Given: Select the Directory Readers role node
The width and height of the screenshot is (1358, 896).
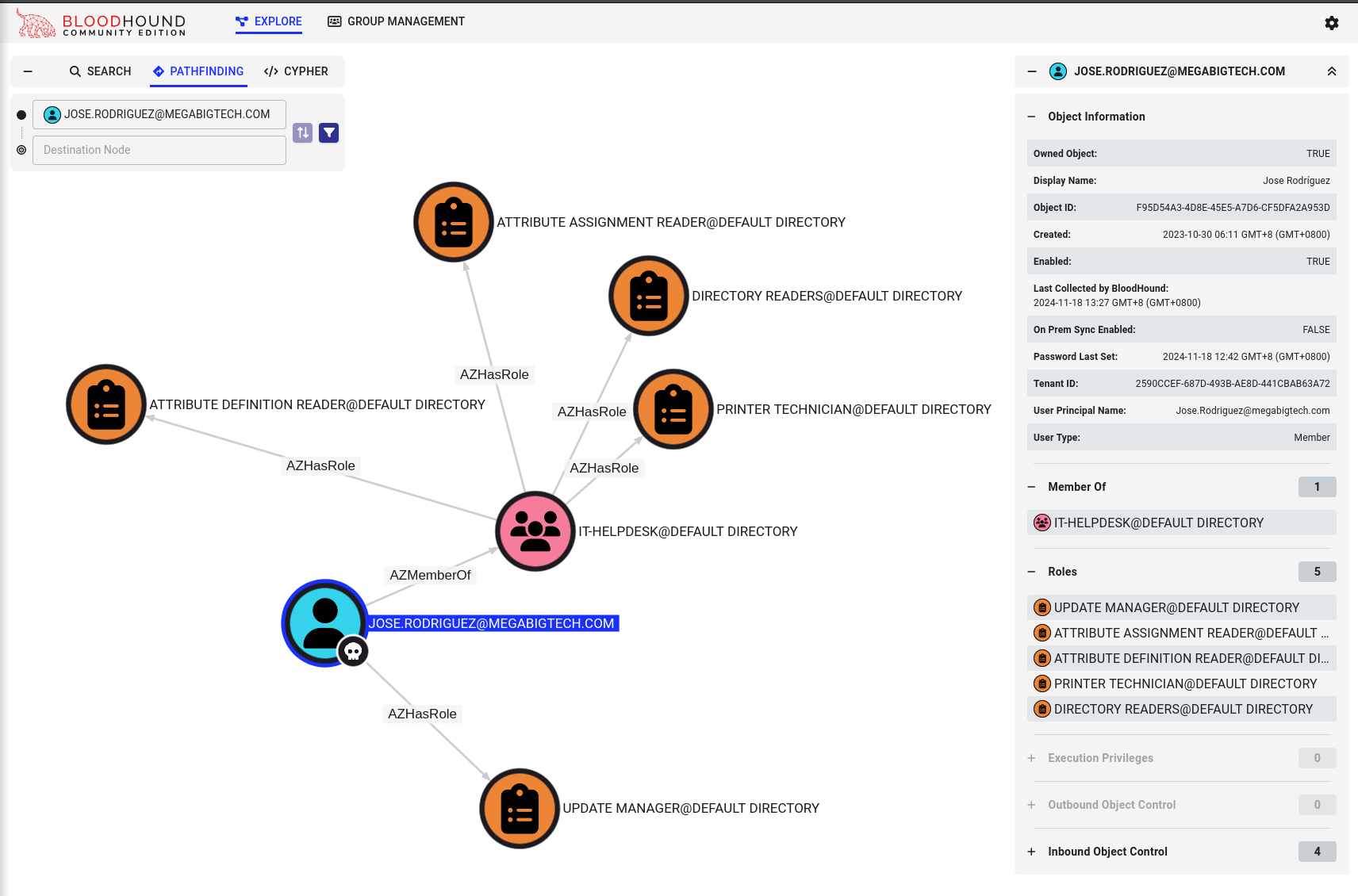Looking at the screenshot, I should coord(648,296).
